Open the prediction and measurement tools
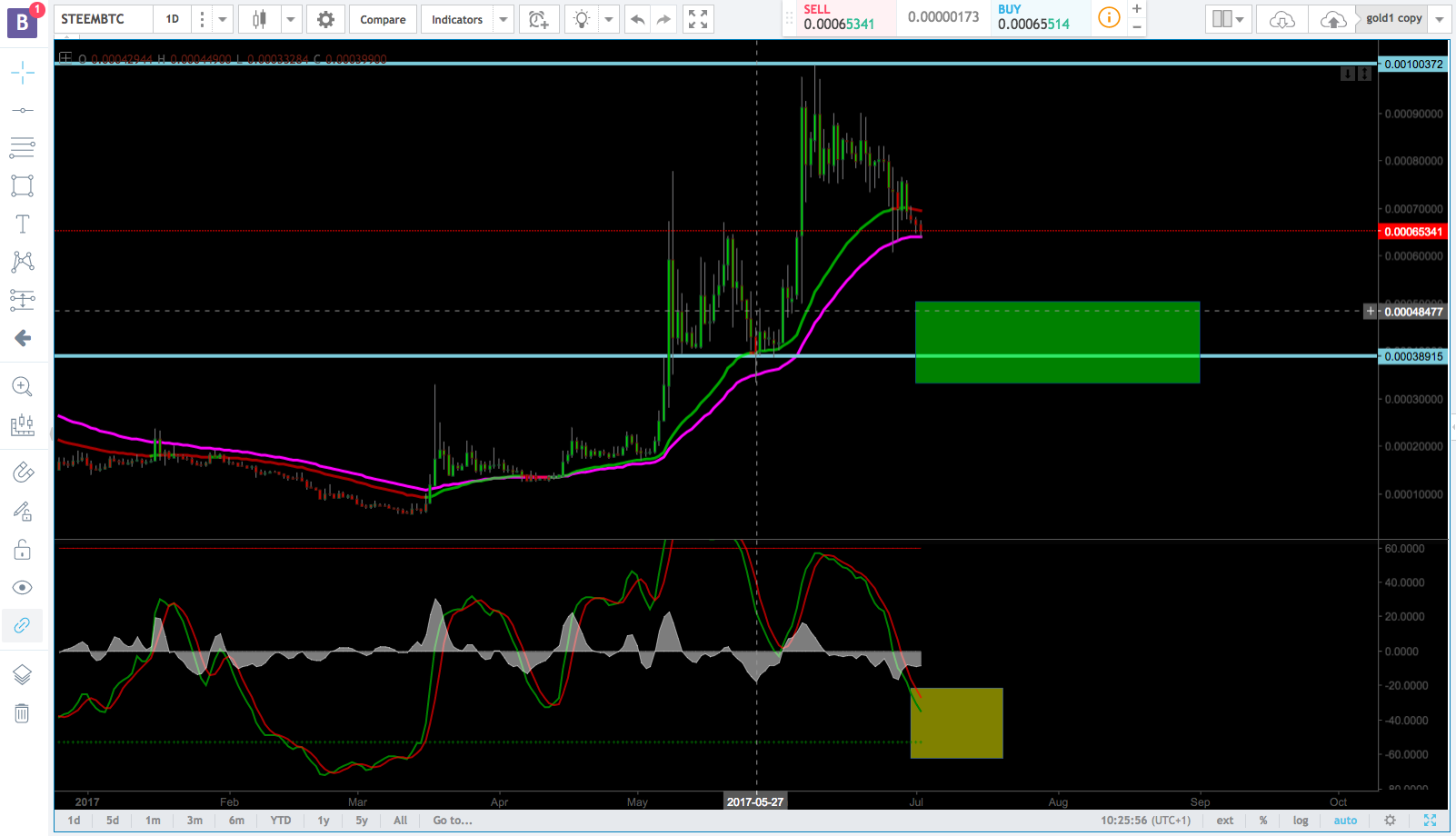Viewport: 1456px width, 836px height. (23, 300)
